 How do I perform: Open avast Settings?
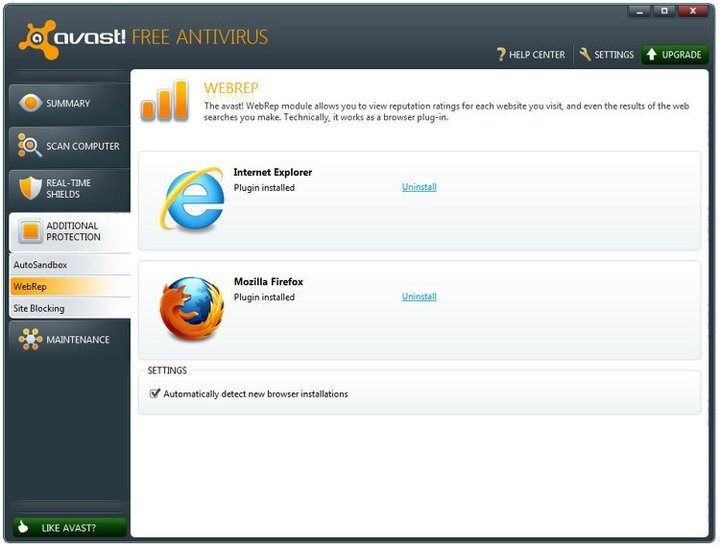[606, 55]
